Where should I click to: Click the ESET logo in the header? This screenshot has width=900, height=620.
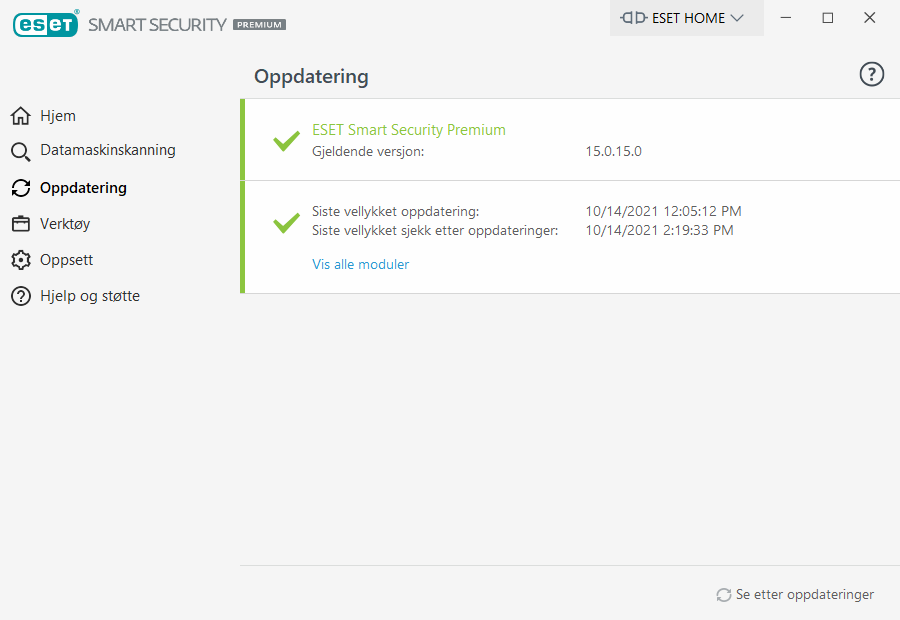click(46, 24)
